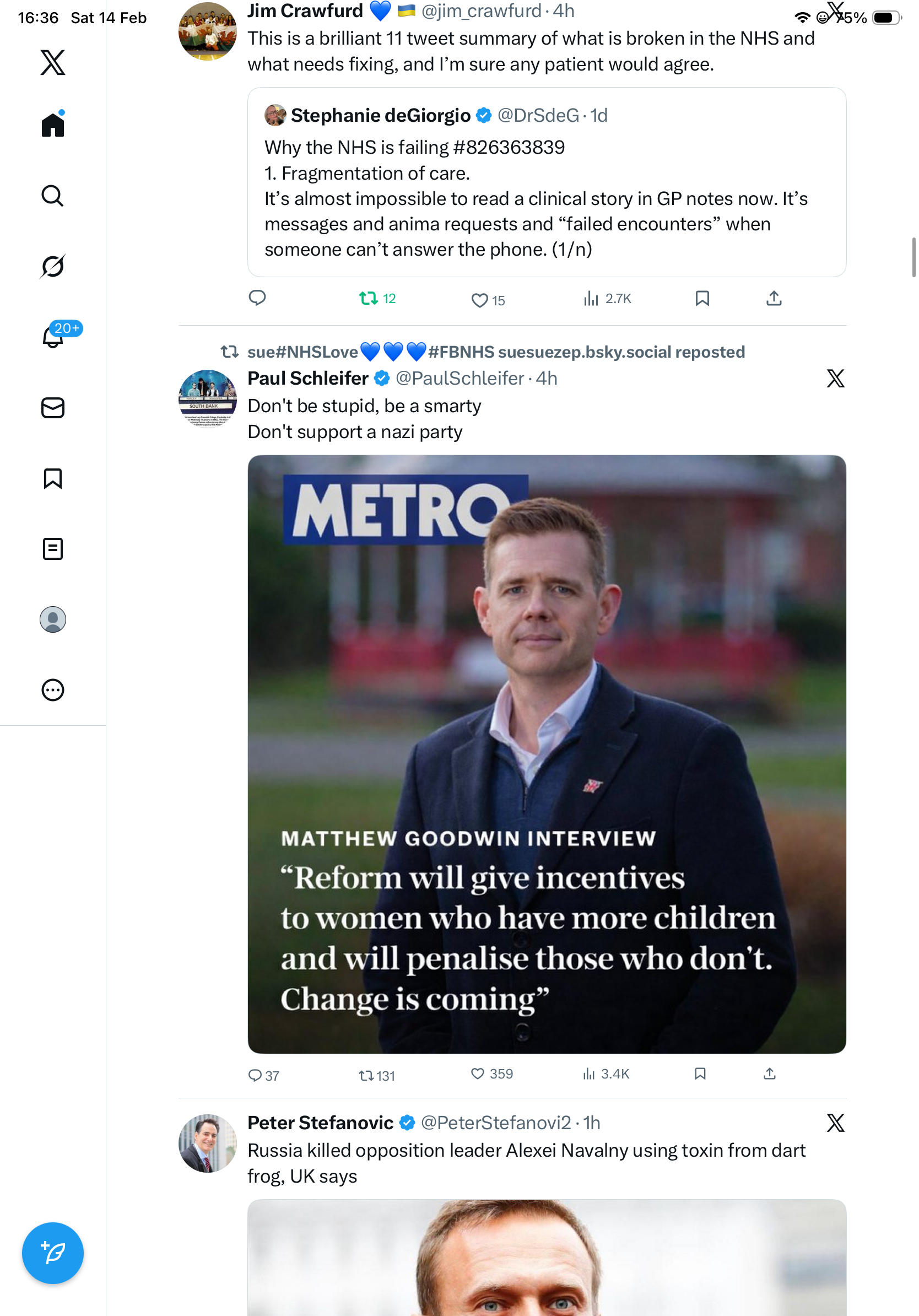Open More options circle in sidebar
919x1316 pixels.
coord(53,689)
